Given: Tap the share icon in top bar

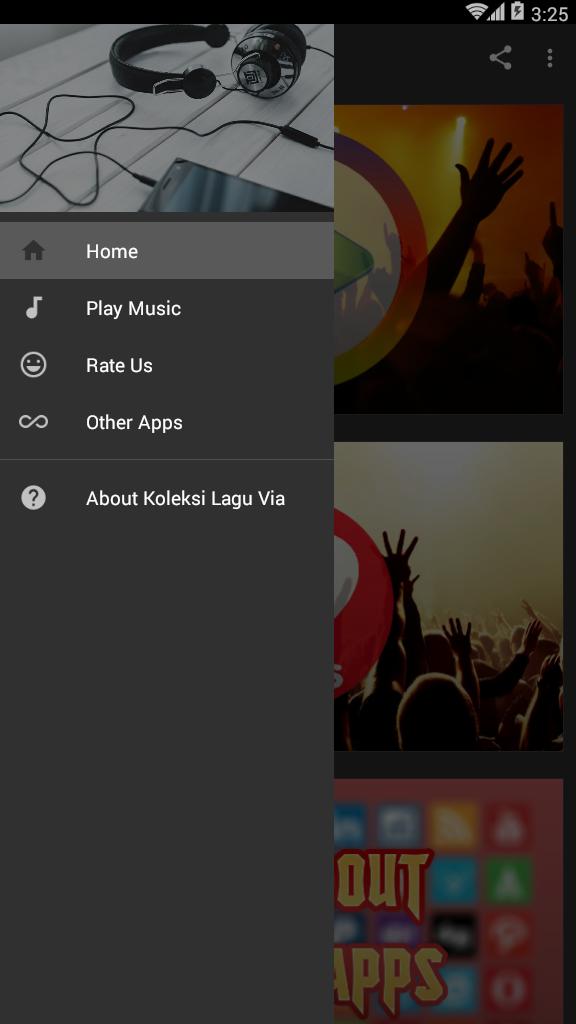Looking at the screenshot, I should click(500, 58).
